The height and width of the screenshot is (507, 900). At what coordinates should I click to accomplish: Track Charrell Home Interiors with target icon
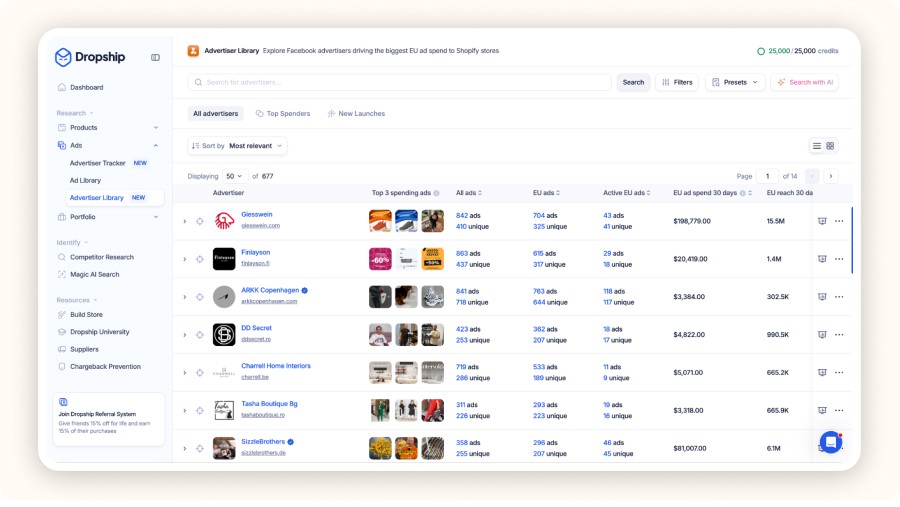[x=200, y=373]
